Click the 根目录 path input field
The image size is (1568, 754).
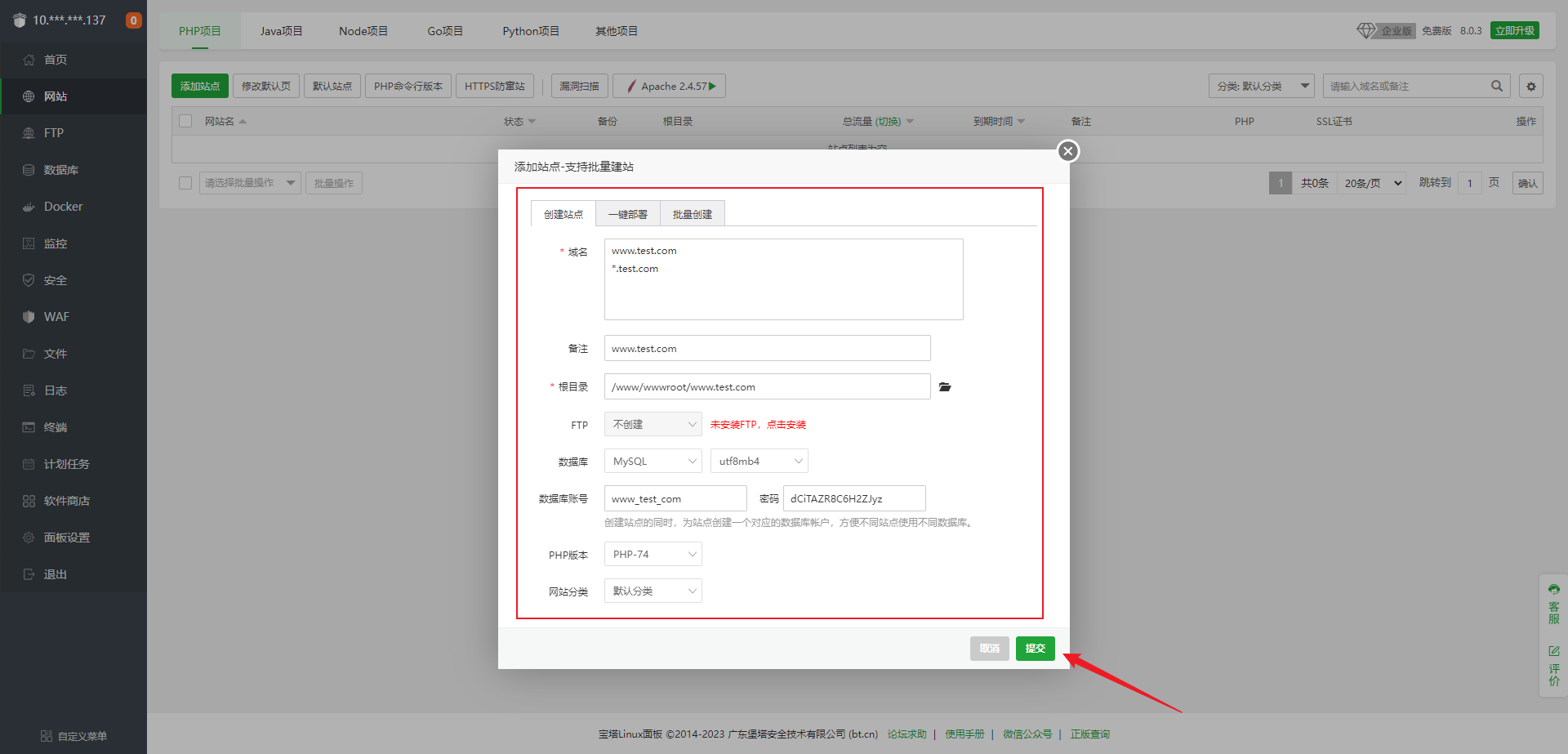pos(768,386)
